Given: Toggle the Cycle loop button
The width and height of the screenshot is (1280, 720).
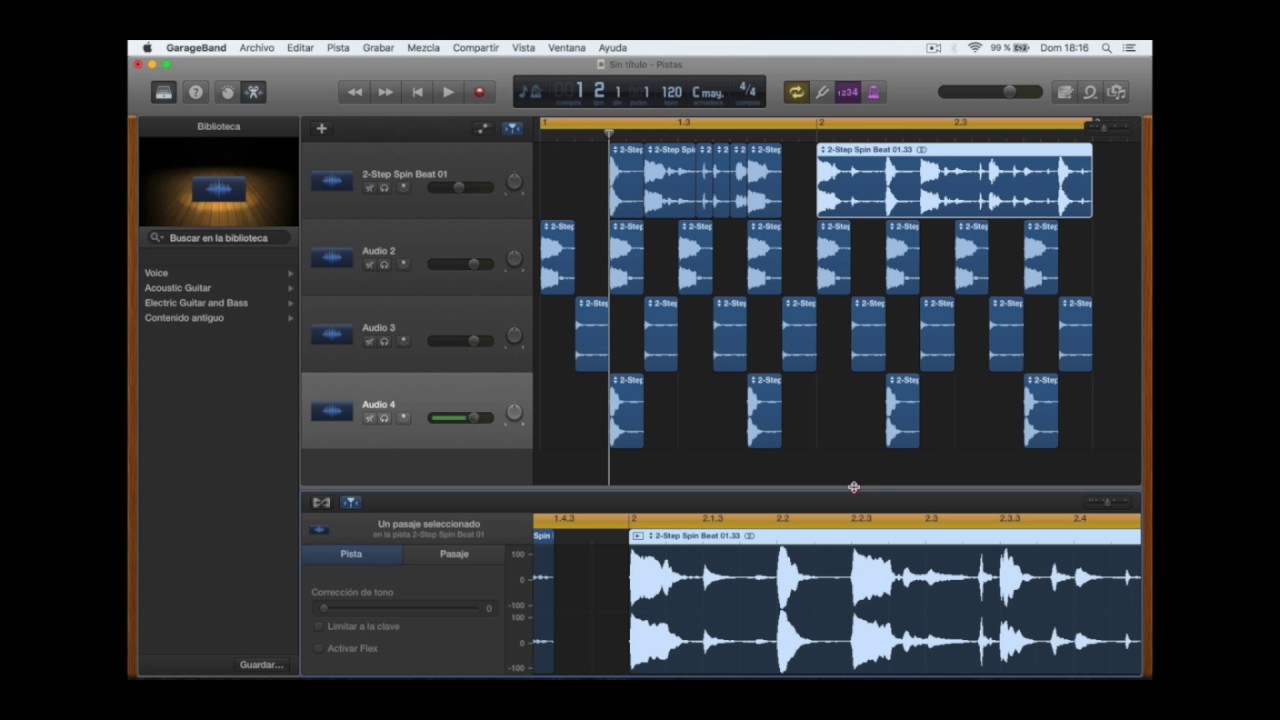Looking at the screenshot, I should (x=796, y=92).
